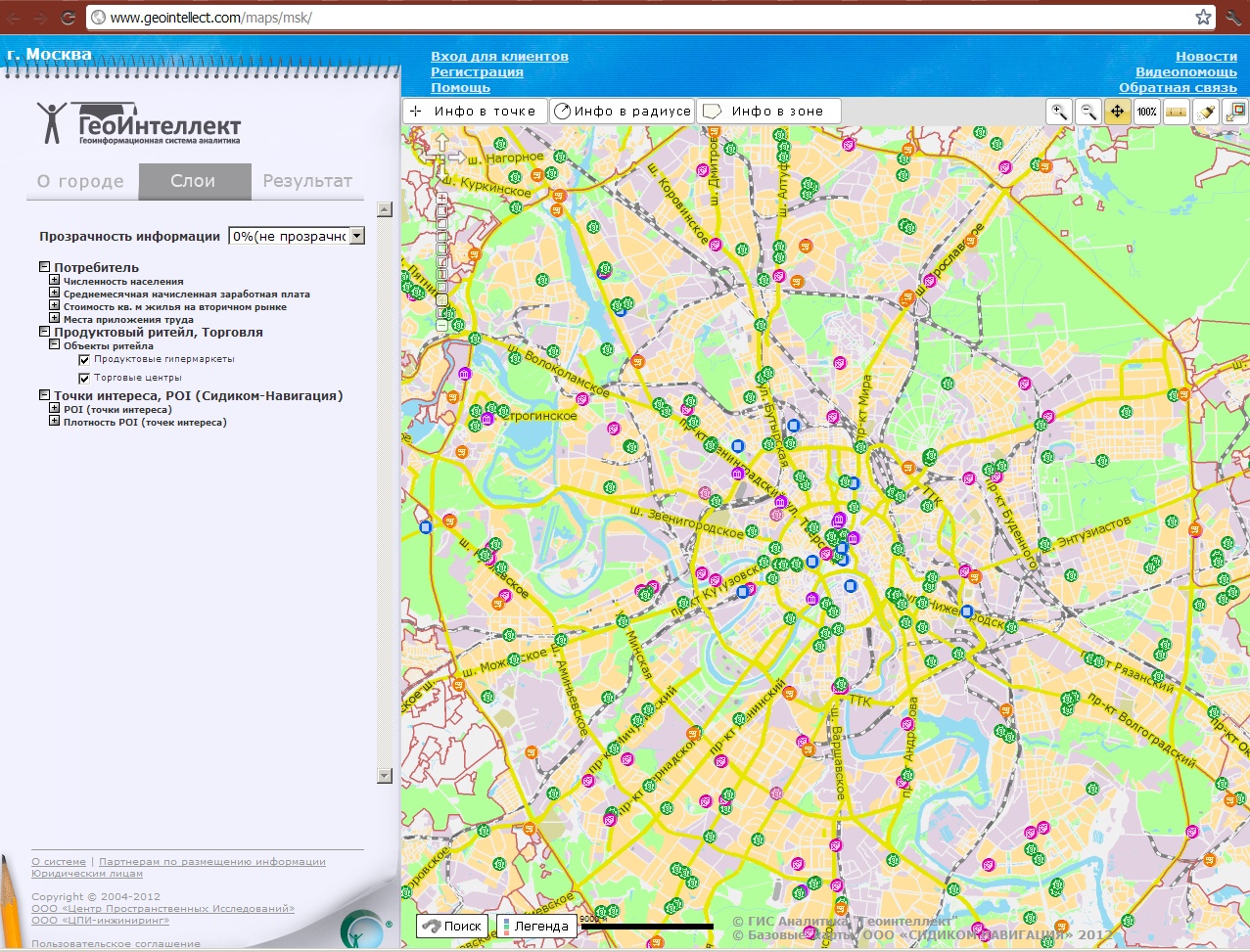This screenshot has height=952, width=1250.
Task: Uncheck Торговые центры layer
Action: click(84, 379)
